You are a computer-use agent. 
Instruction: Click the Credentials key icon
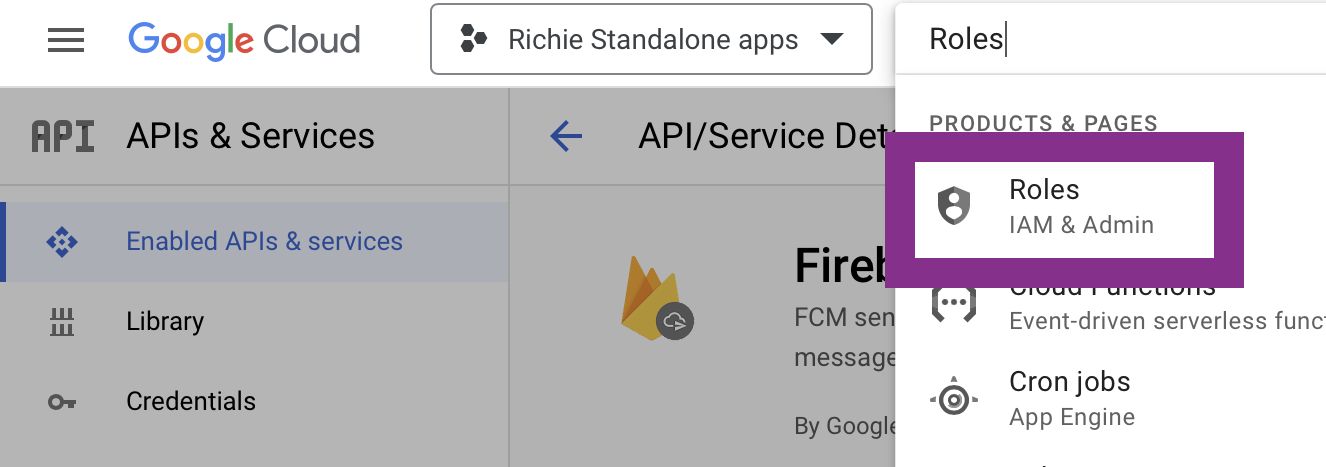(62, 402)
